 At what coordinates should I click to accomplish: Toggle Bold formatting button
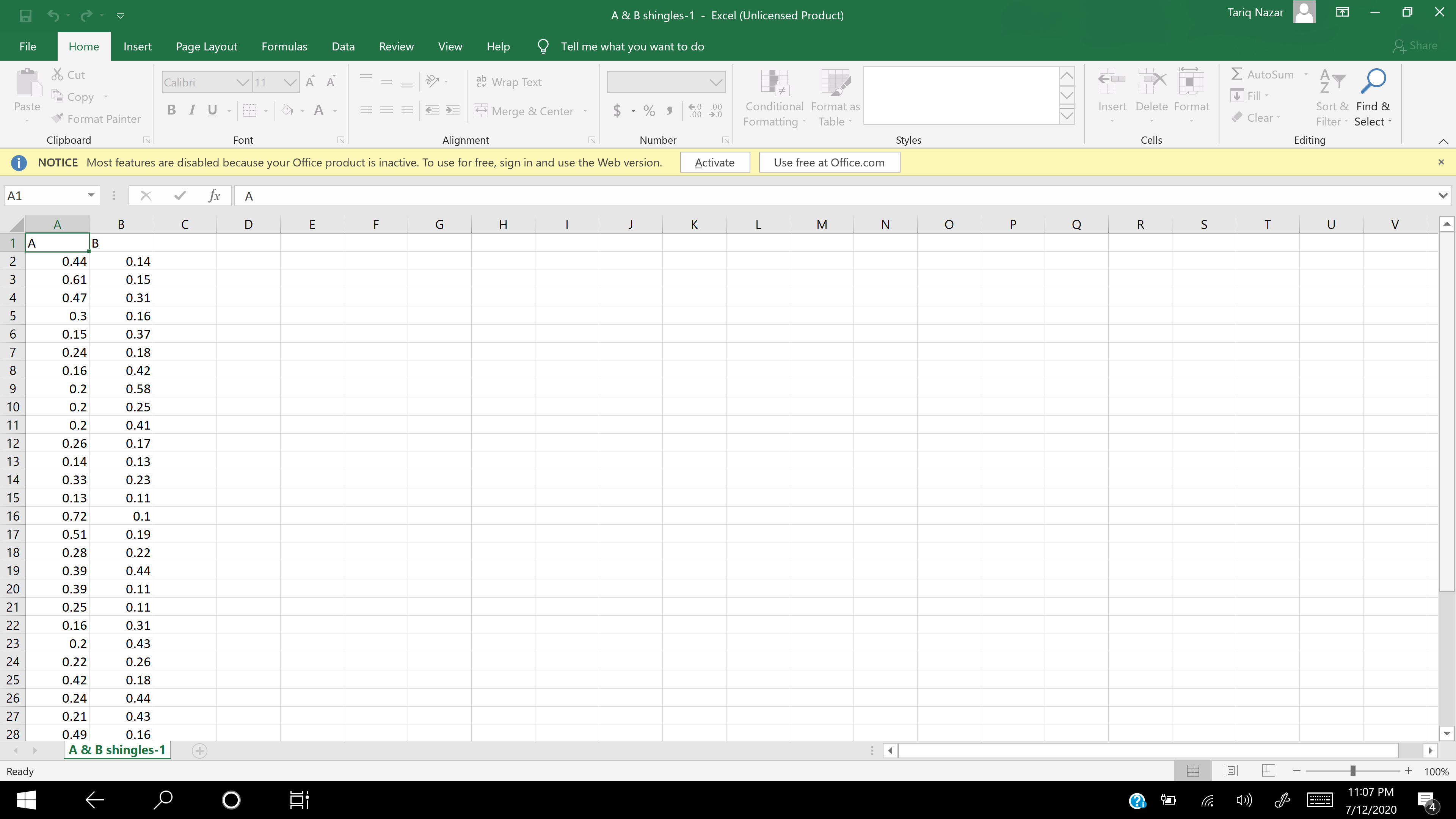[x=171, y=110]
